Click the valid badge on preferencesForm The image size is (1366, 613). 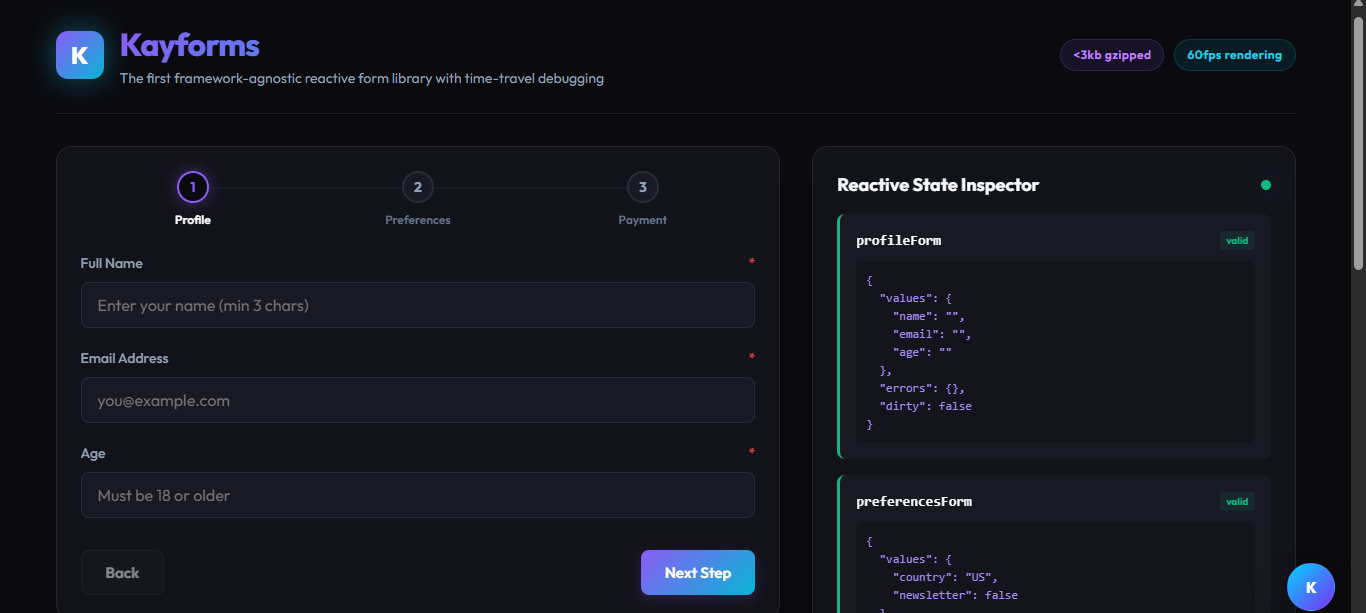(1237, 501)
